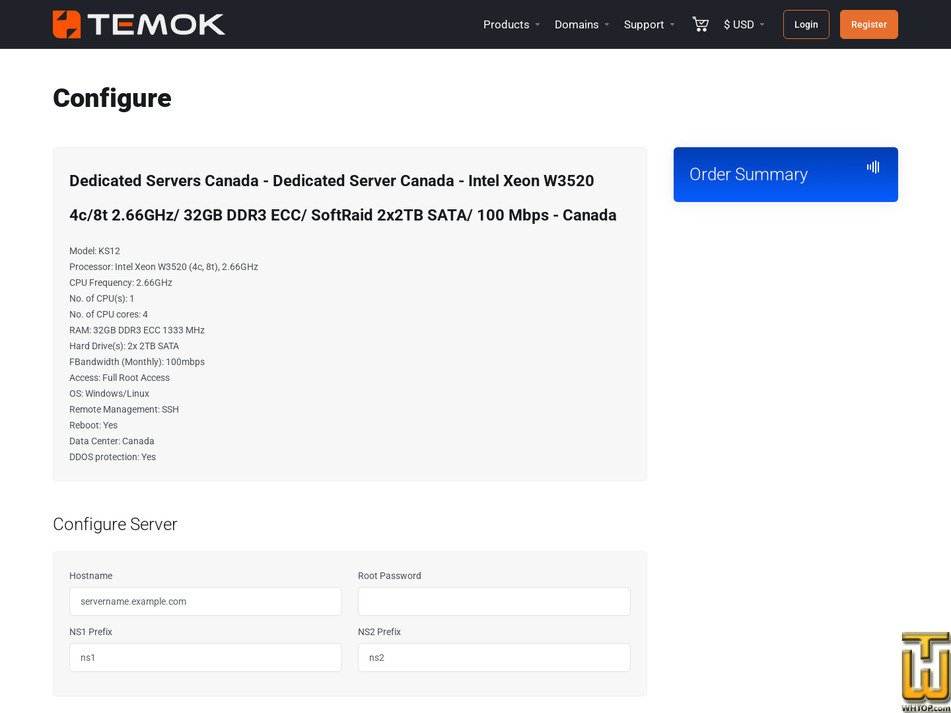This screenshot has height=713, width=951.
Task: Click 'CPU Frequency: 2.66GHz' text
Action: pyautogui.click(x=121, y=283)
